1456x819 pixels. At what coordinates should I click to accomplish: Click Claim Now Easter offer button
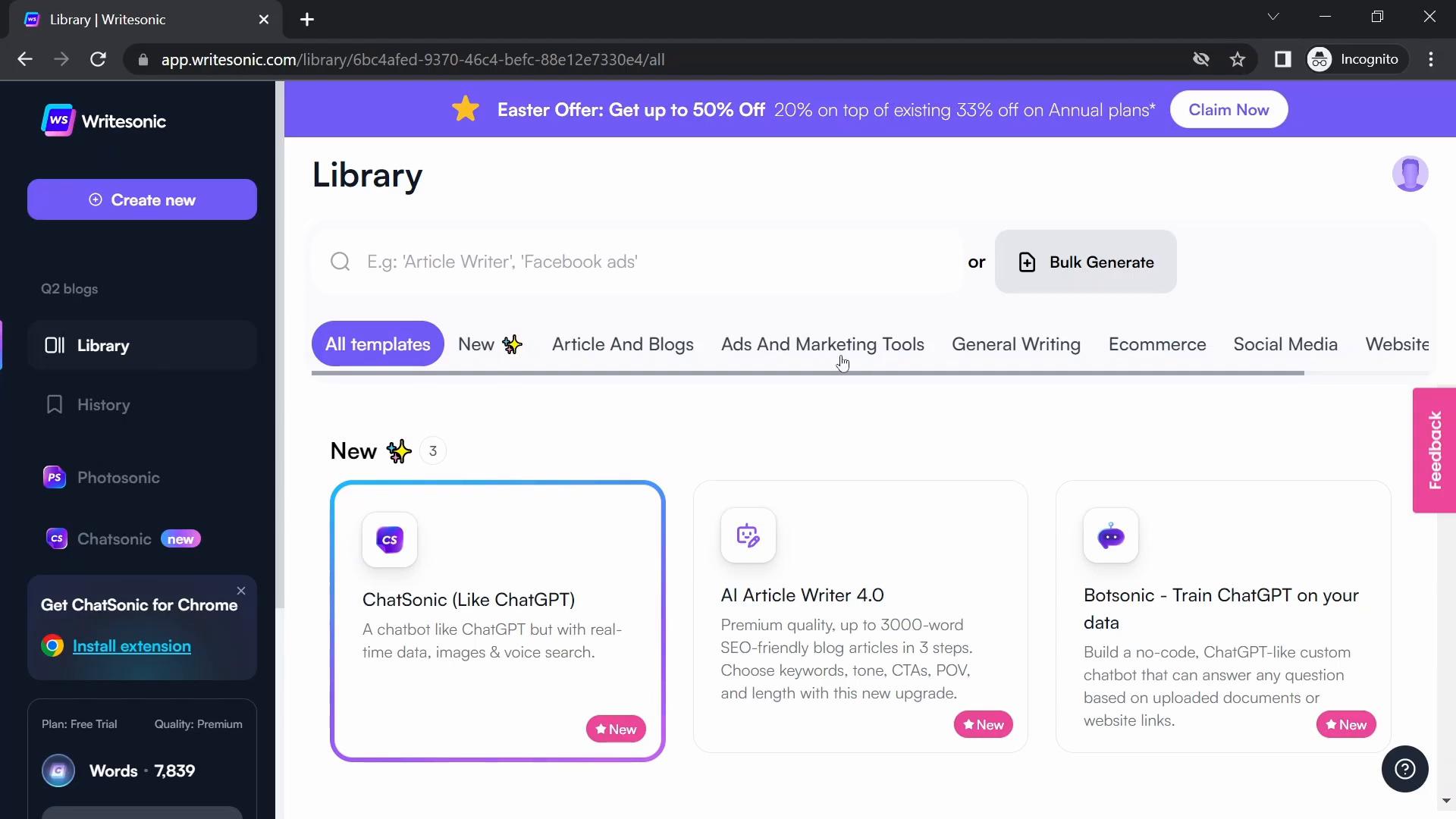1228,110
